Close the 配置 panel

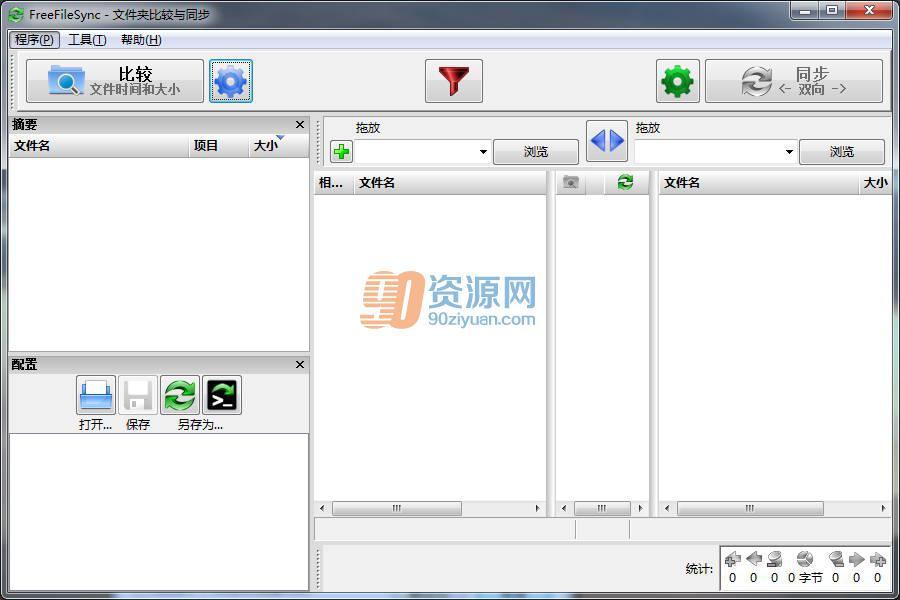[x=300, y=365]
